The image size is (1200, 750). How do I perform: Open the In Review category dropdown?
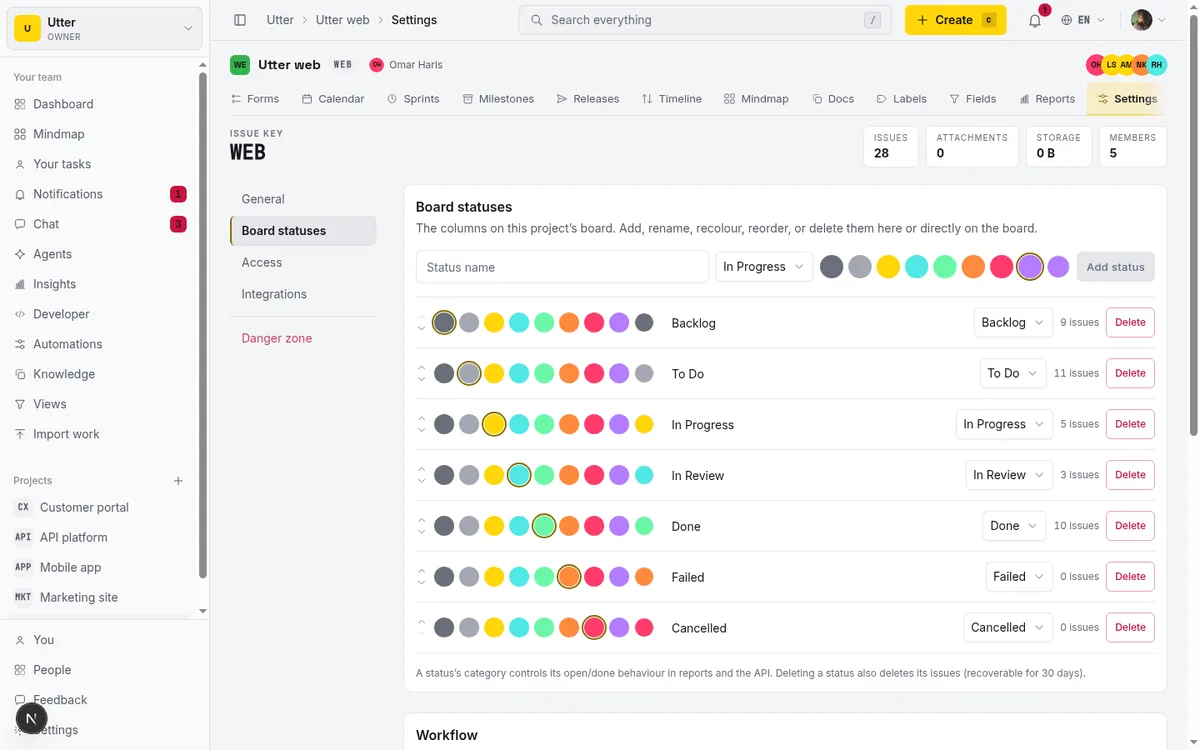[1009, 475]
